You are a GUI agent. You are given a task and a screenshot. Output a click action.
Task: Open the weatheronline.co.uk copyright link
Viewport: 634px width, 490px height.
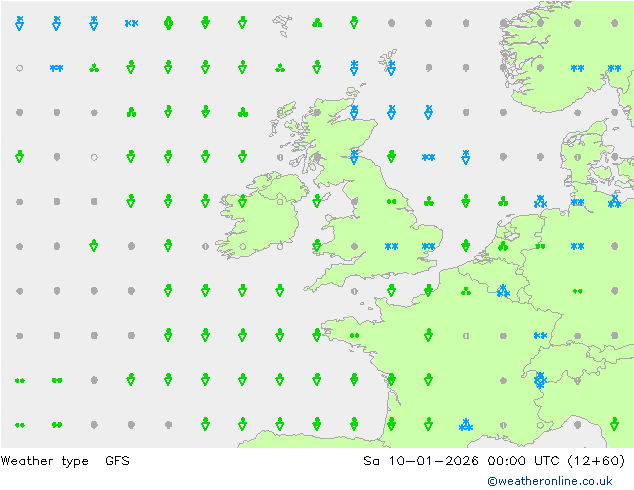550,481
